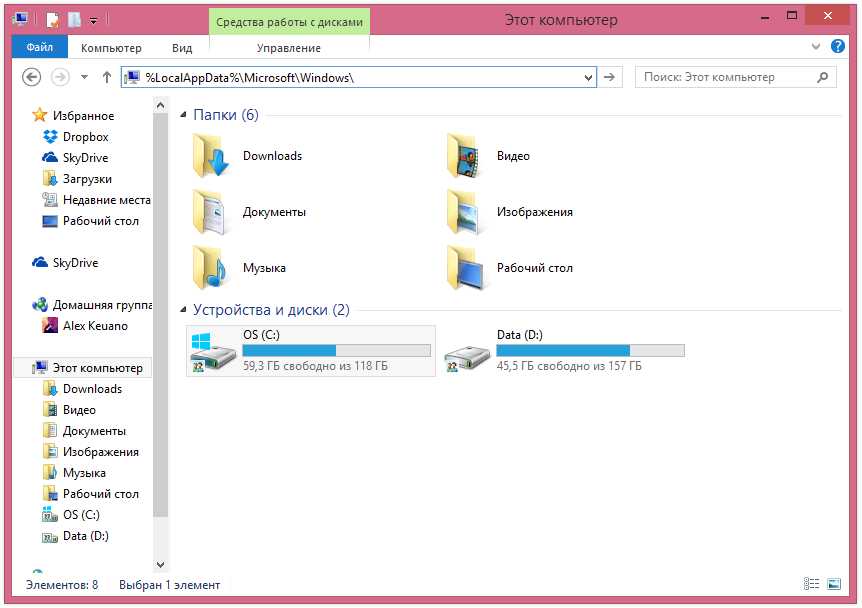Screen dimensions: 862x608
Task: Click the Data (D:) space usage bar
Action: (590, 350)
